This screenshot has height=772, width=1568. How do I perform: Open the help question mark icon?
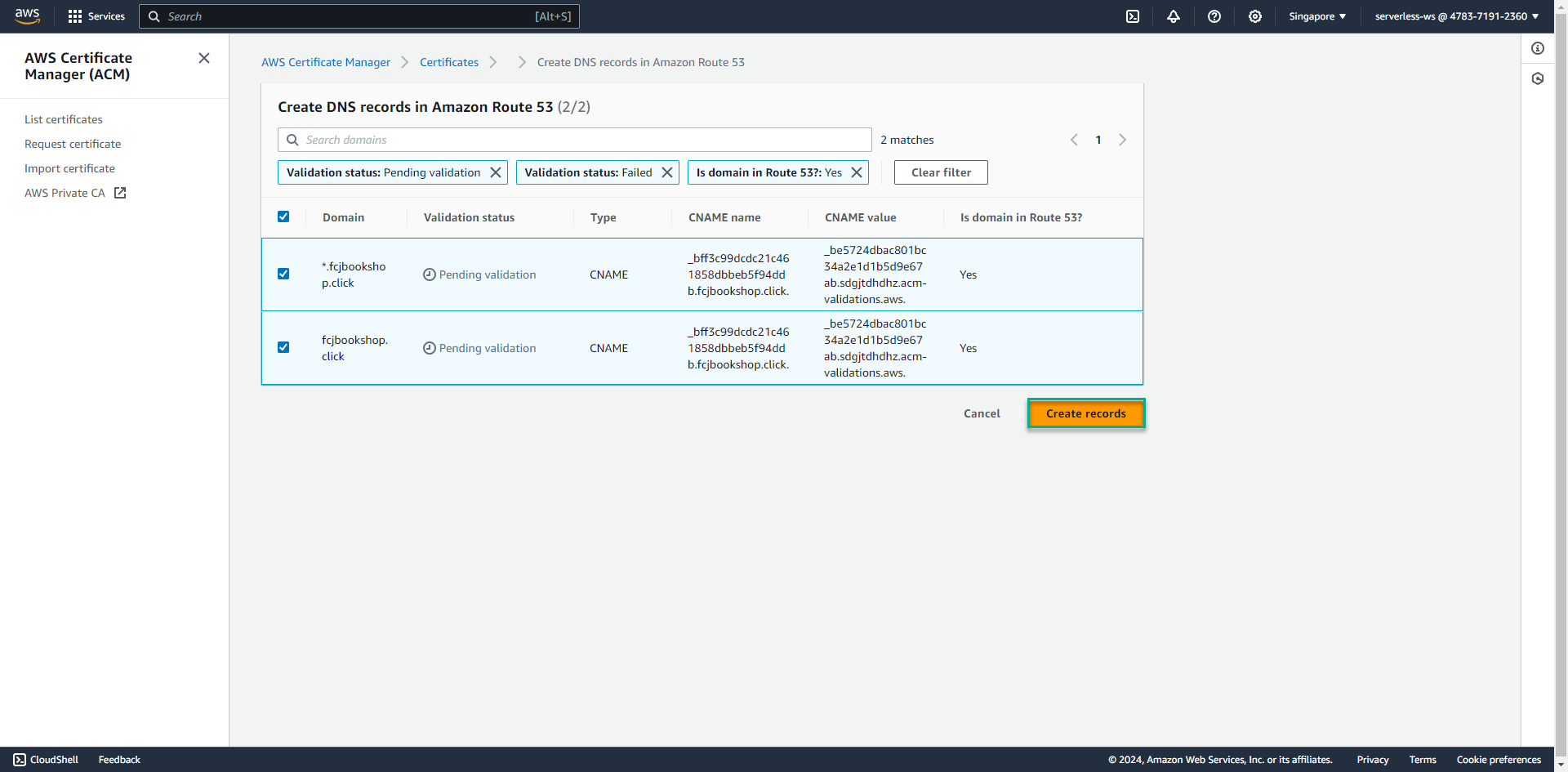[1214, 16]
